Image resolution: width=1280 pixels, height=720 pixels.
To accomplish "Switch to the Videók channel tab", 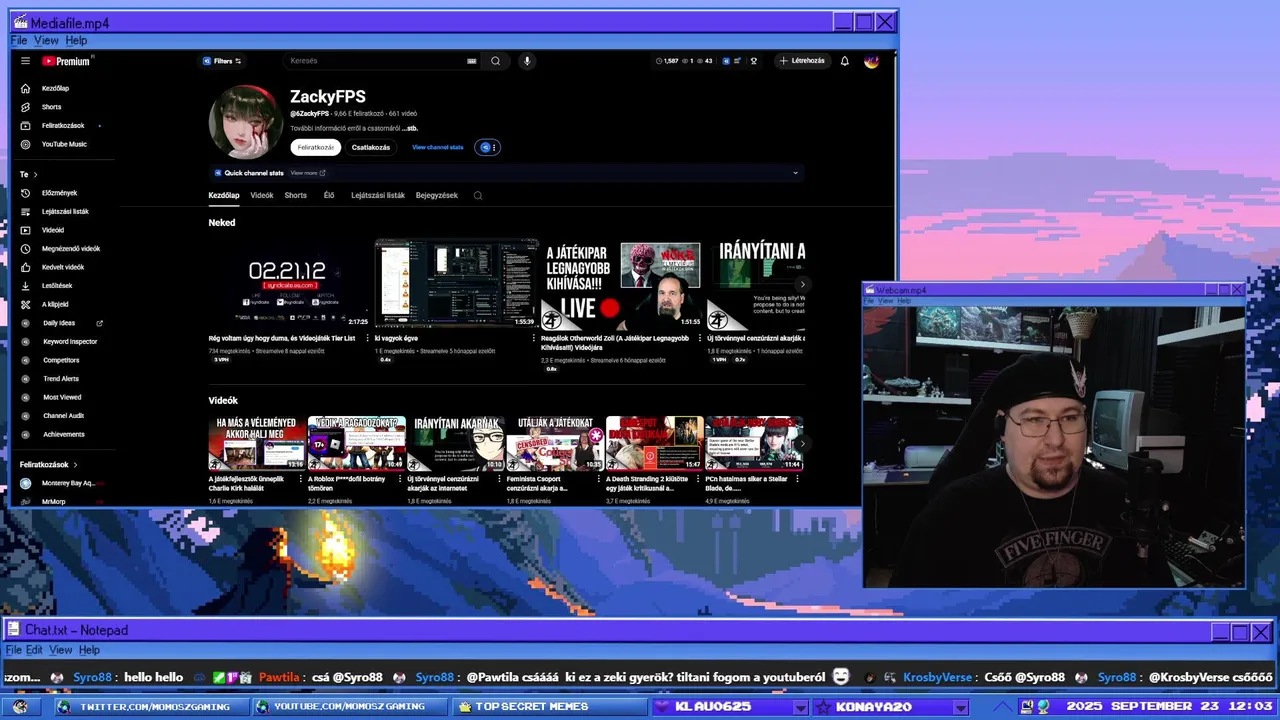I will coord(262,196).
